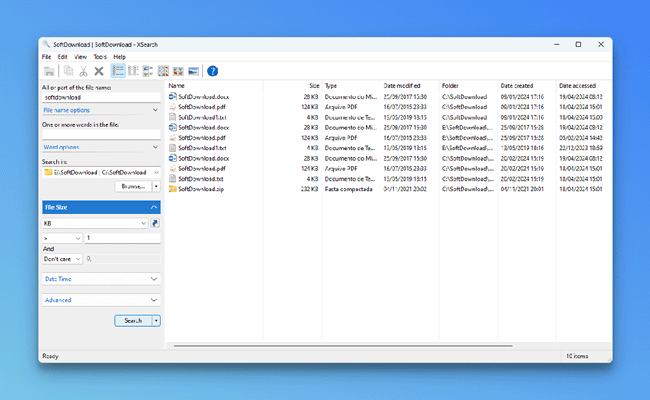Click the Browse... button
The width and height of the screenshot is (650, 400).
[133, 187]
